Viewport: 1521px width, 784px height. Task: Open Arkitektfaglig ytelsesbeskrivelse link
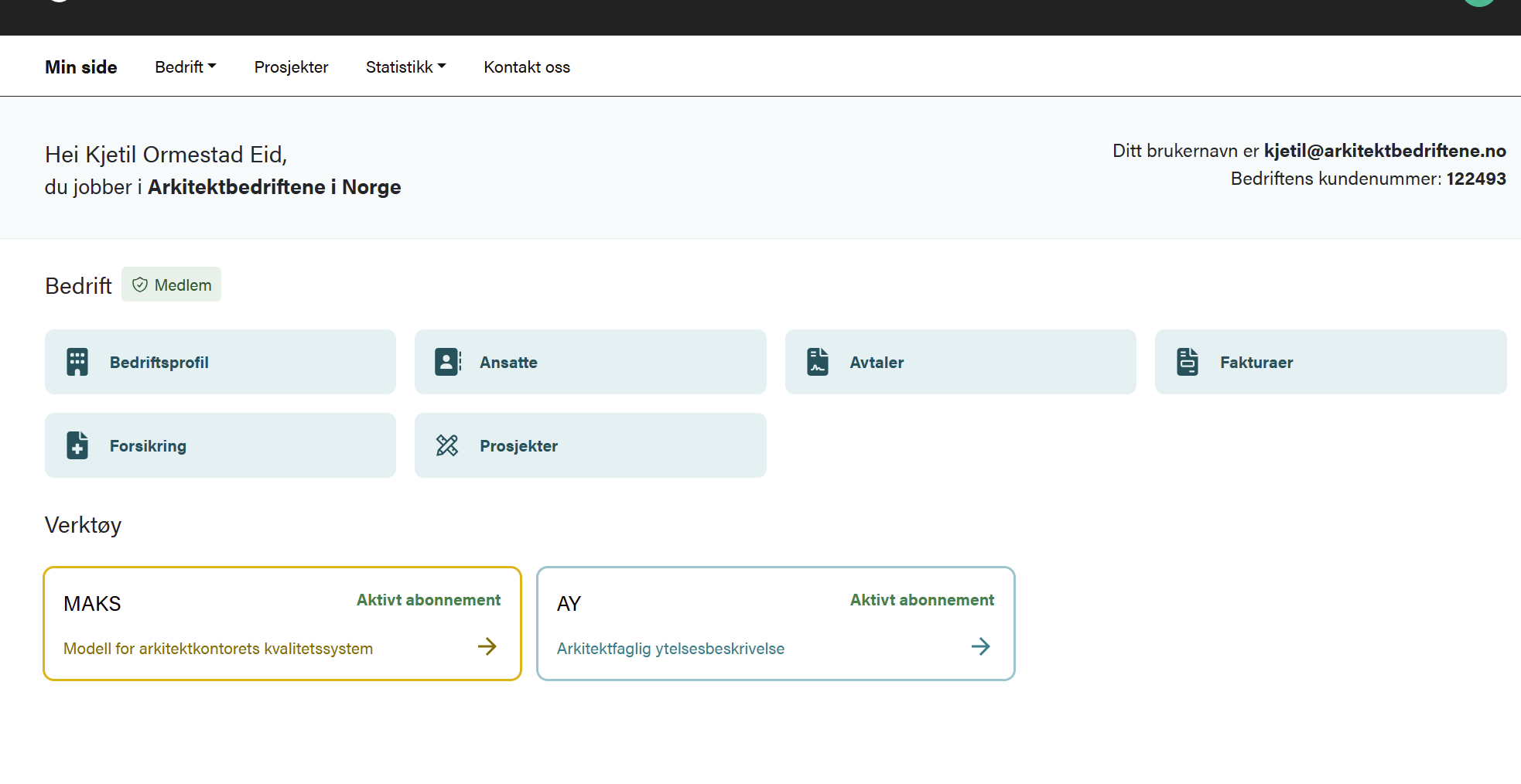pyautogui.click(x=671, y=649)
